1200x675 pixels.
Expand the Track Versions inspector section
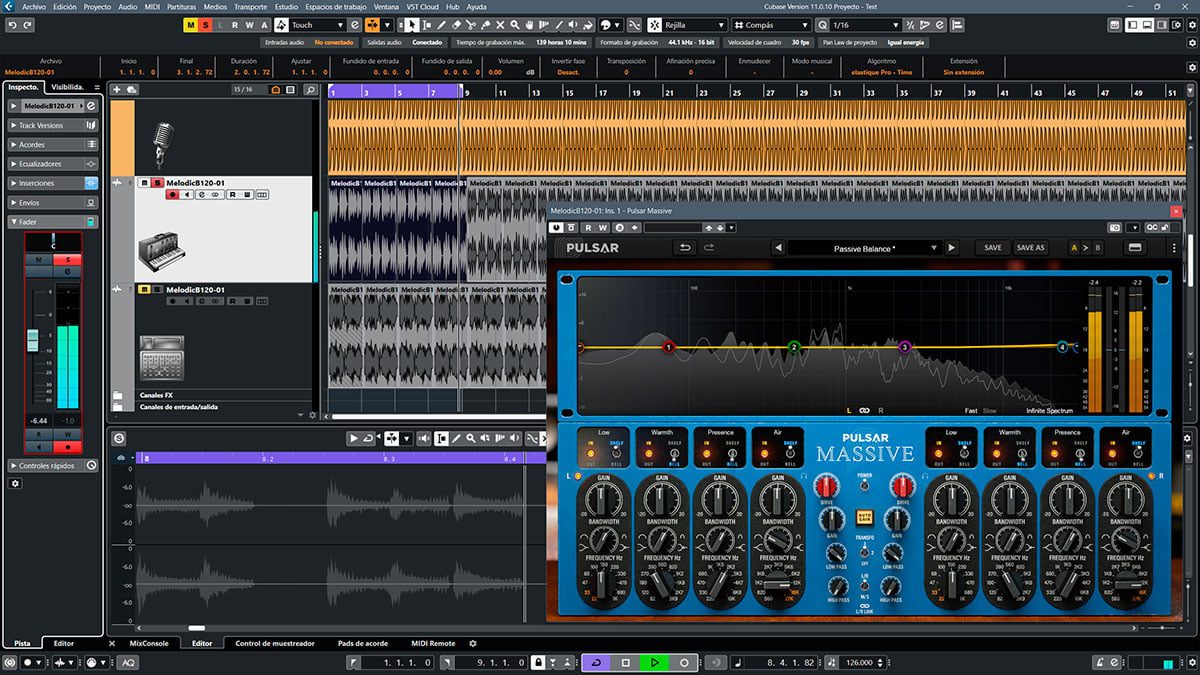point(53,125)
